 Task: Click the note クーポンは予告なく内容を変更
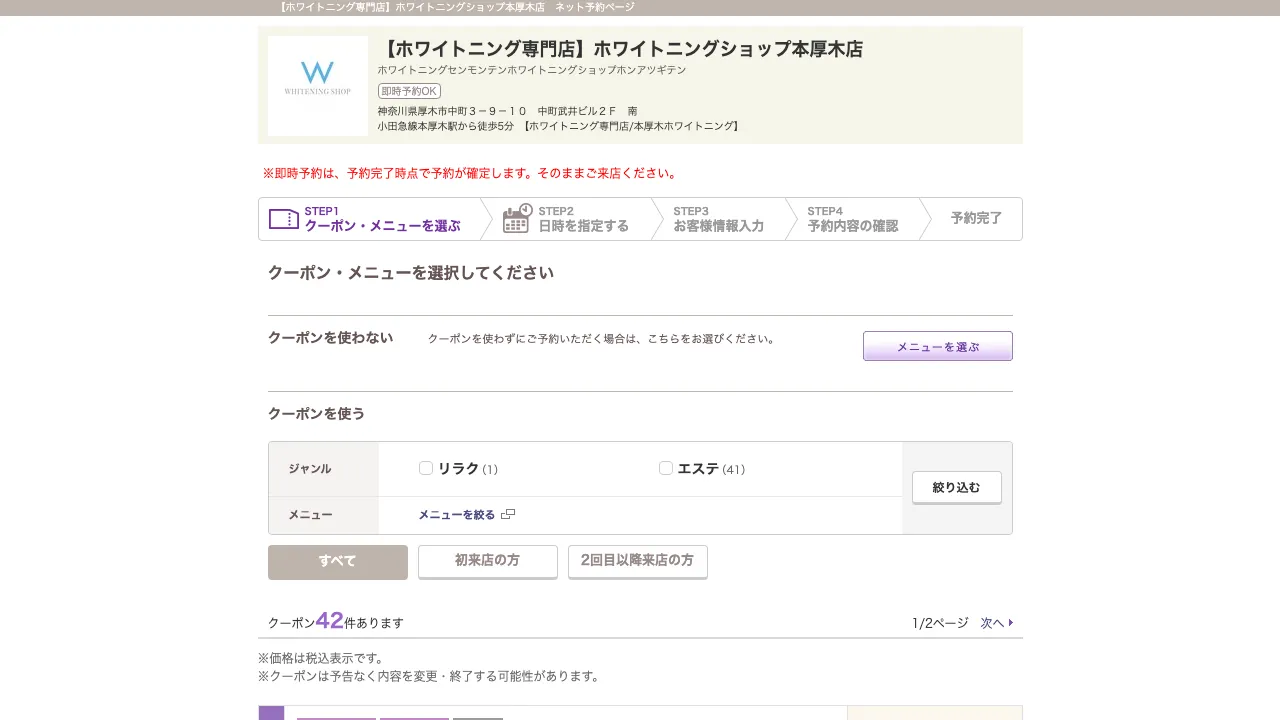pyautogui.click(x=431, y=676)
